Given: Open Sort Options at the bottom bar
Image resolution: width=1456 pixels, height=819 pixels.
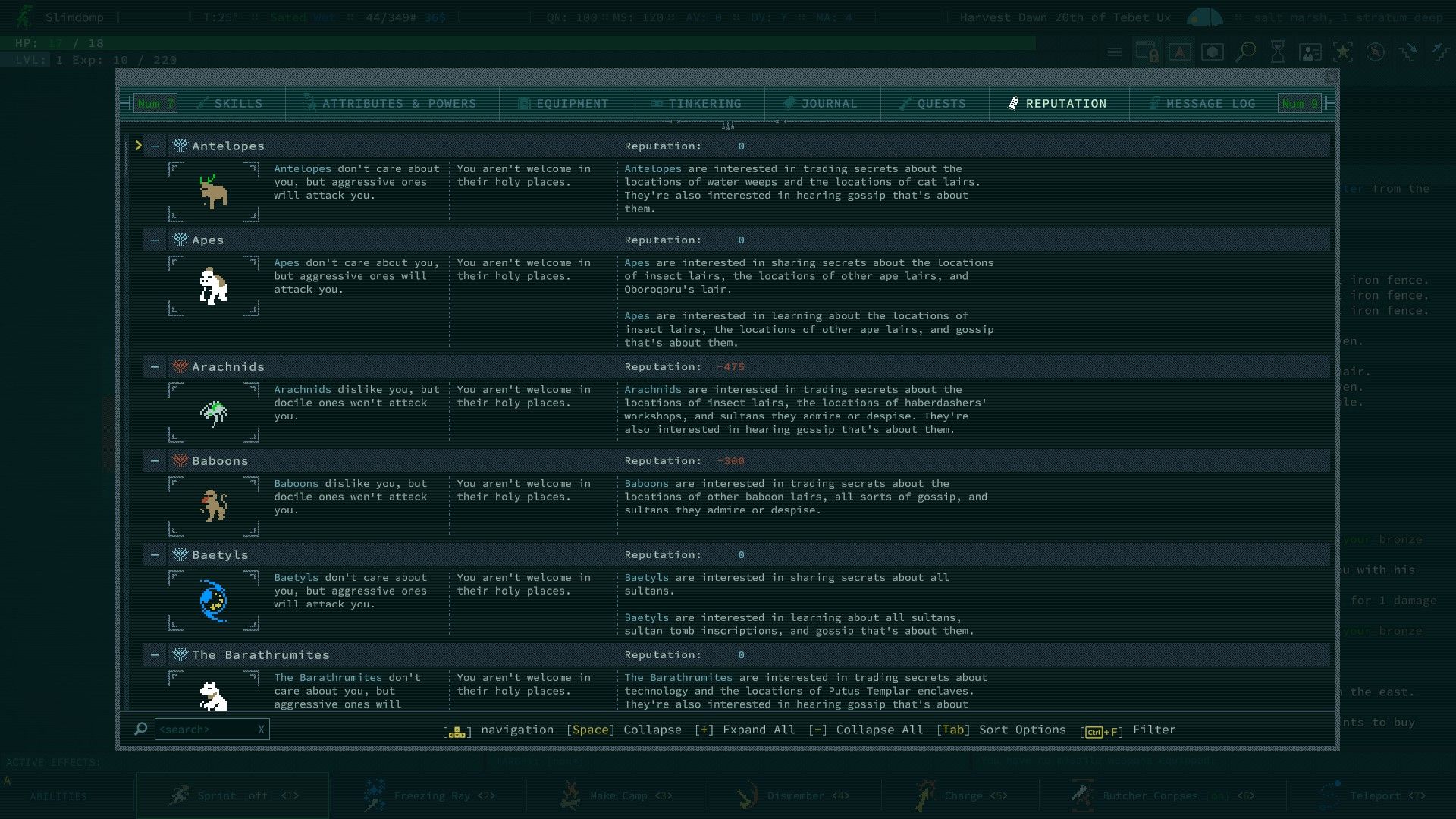Looking at the screenshot, I should (1021, 730).
